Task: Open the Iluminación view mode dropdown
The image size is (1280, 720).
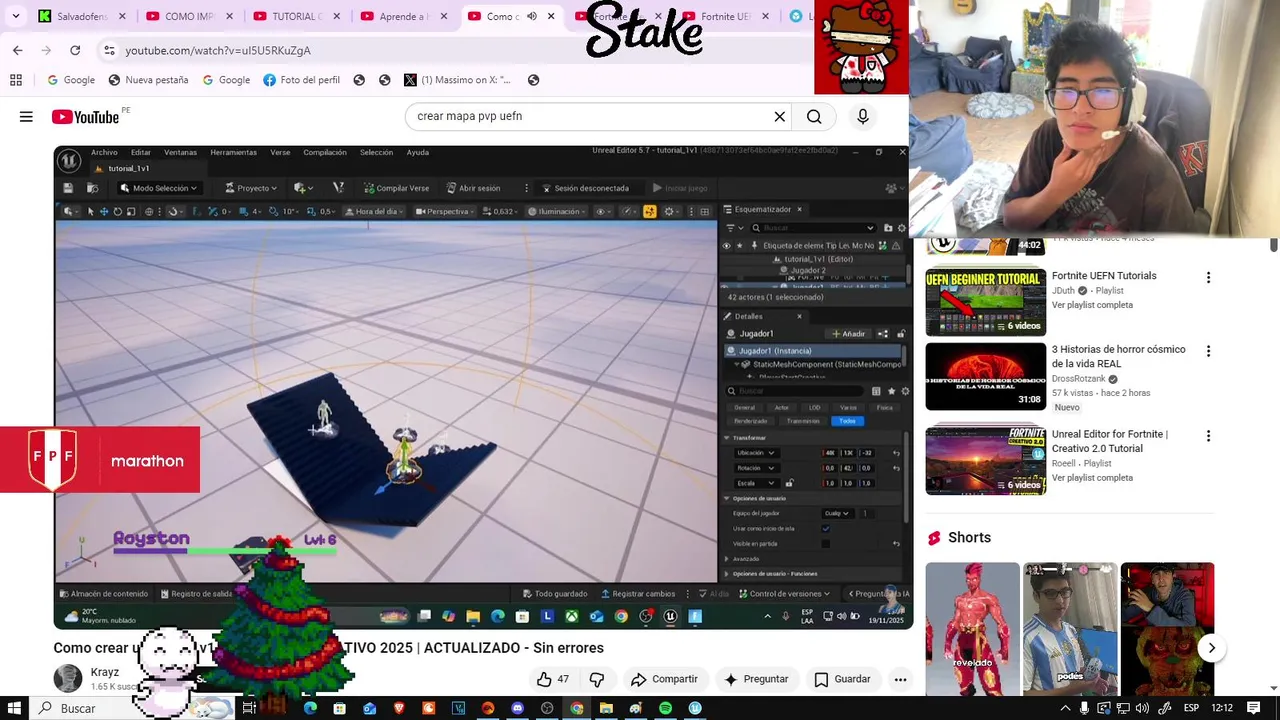Action: [557, 211]
